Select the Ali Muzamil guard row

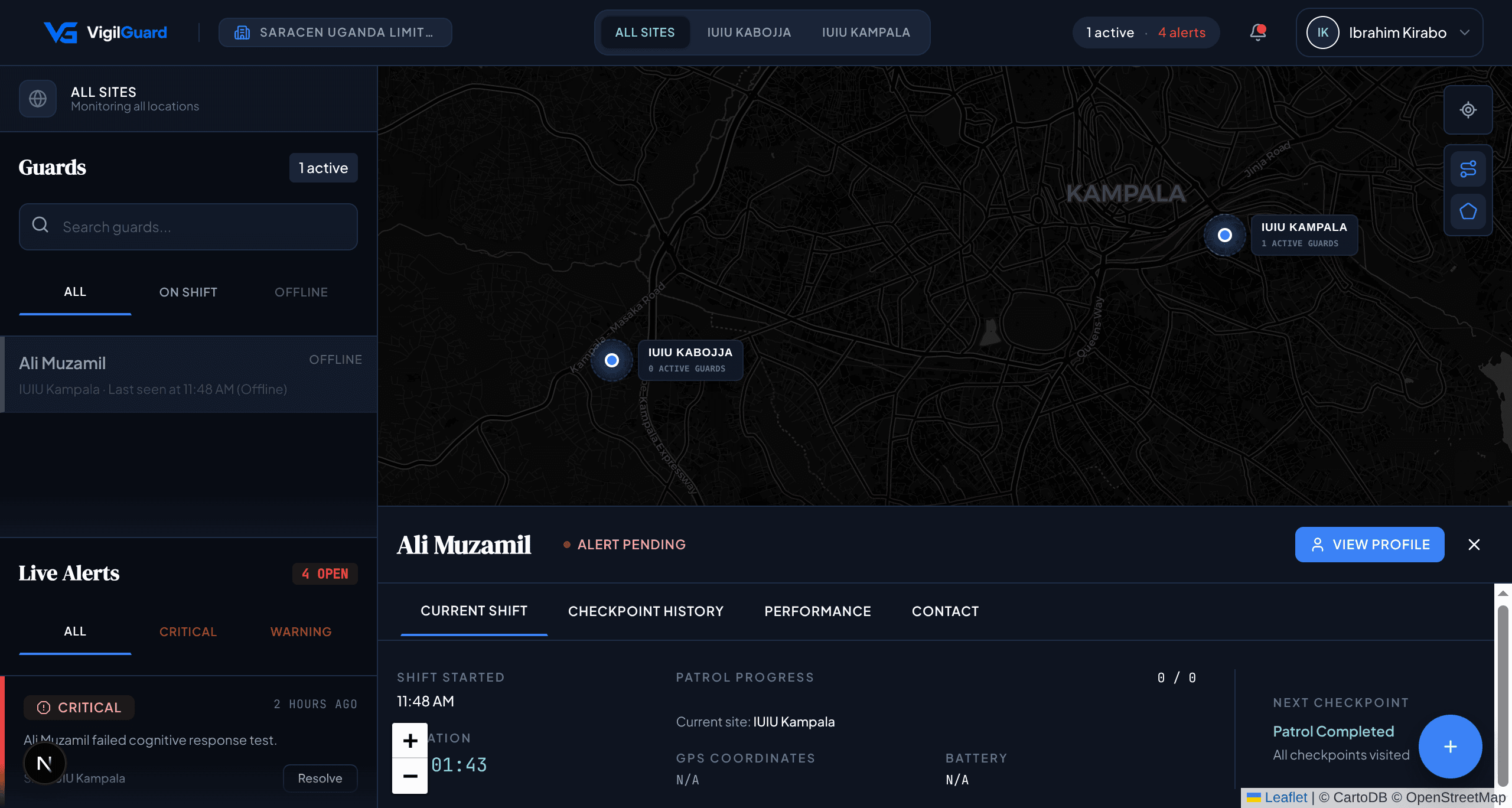[189, 374]
